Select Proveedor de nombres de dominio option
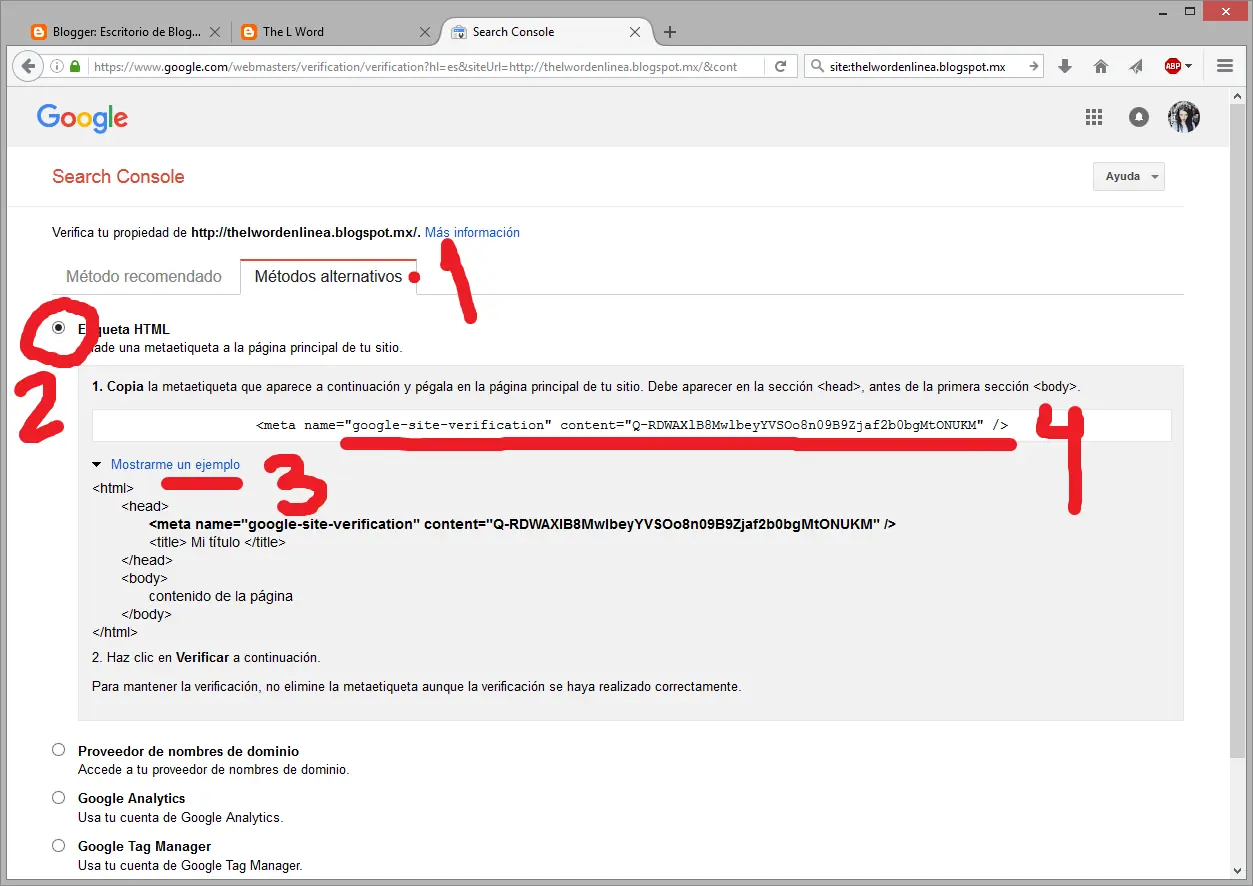This screenshot has height=886, width=1253. (x=59, y=750)
